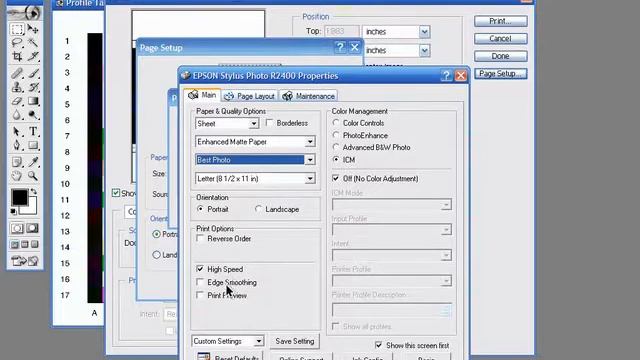This screenshot has width=640, height=360.
Task: Select the Eraser tool
Action: coord(17,101)
